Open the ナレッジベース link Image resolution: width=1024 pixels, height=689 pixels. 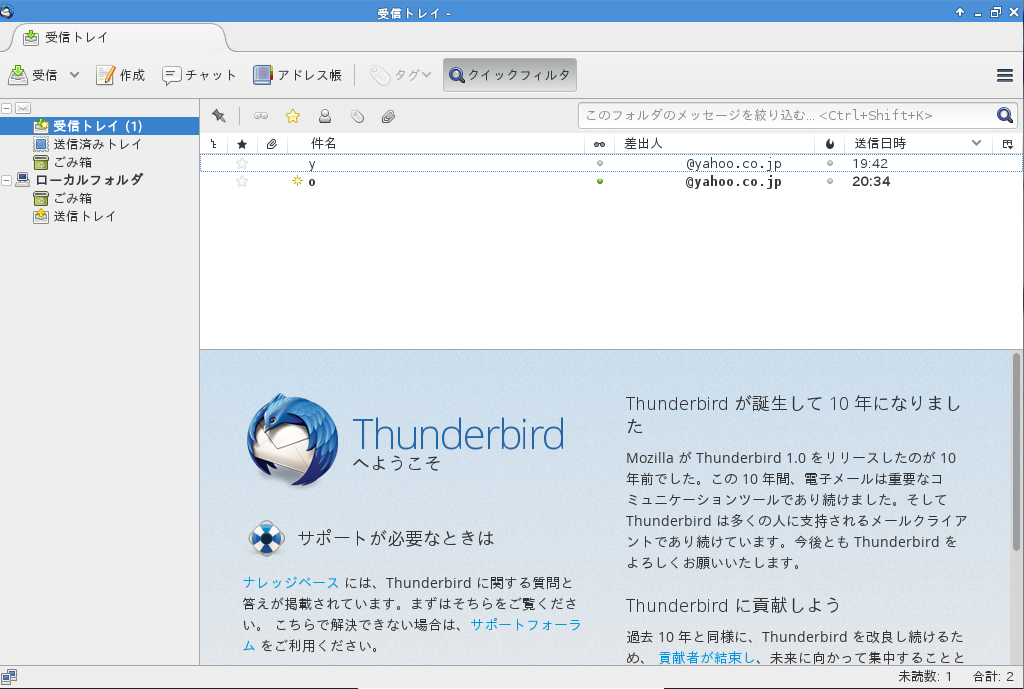pyautogui.click(x=290, y=582)
